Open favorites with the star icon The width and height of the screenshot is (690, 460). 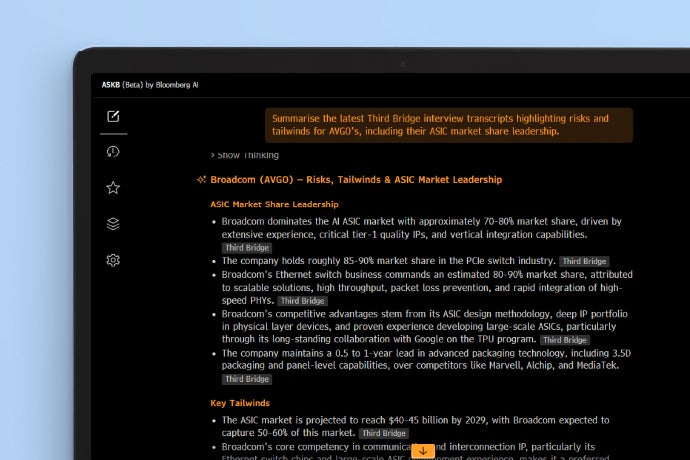(113, 188)
